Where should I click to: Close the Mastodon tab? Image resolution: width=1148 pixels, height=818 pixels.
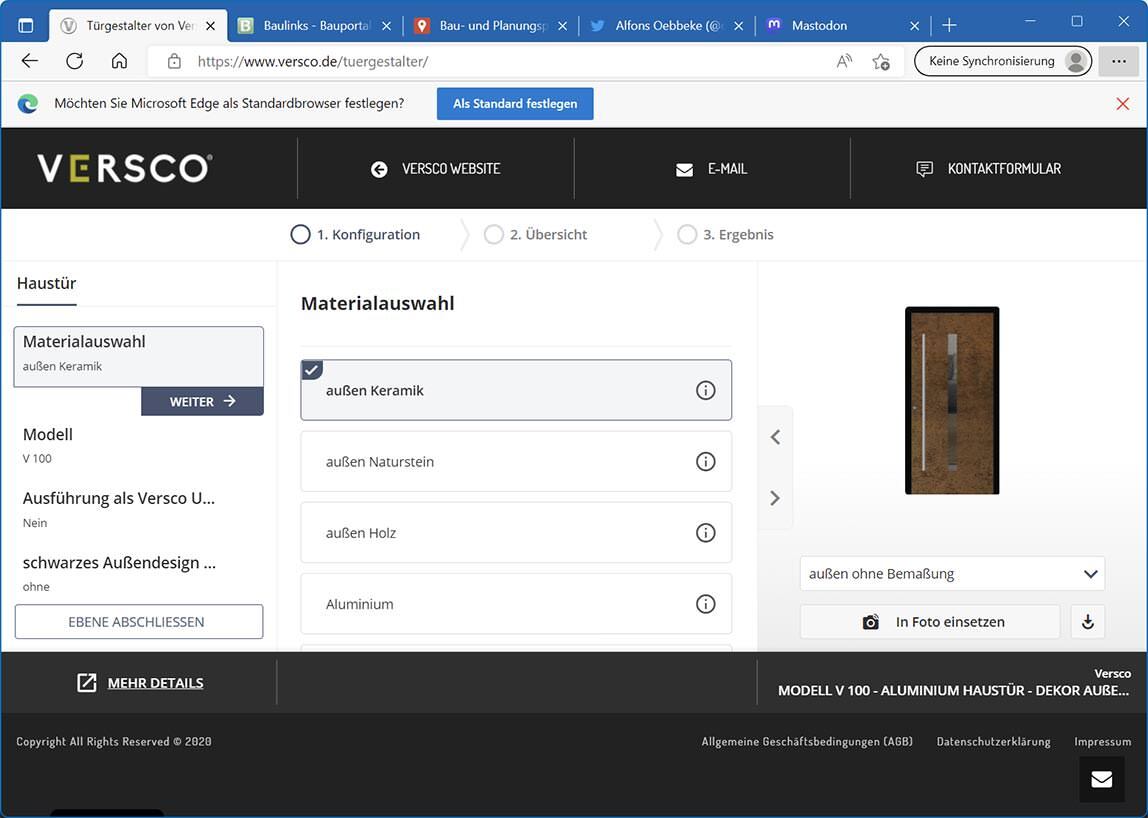pyautogui.click(x=914, y=26)
